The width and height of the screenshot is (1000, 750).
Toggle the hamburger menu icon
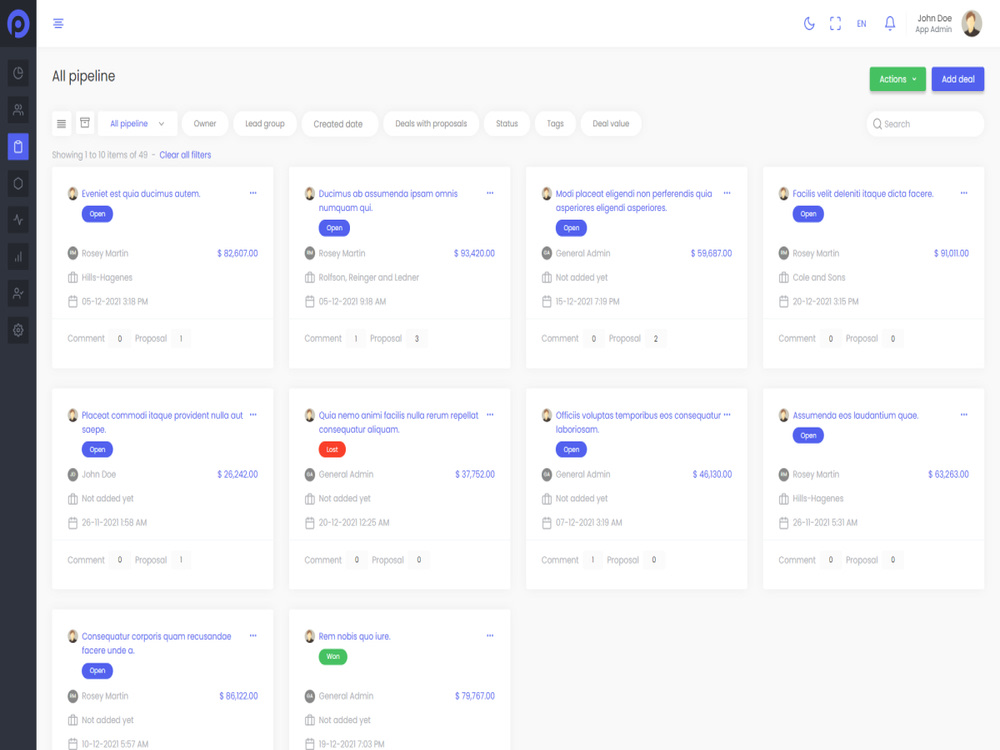coord(58,24)
